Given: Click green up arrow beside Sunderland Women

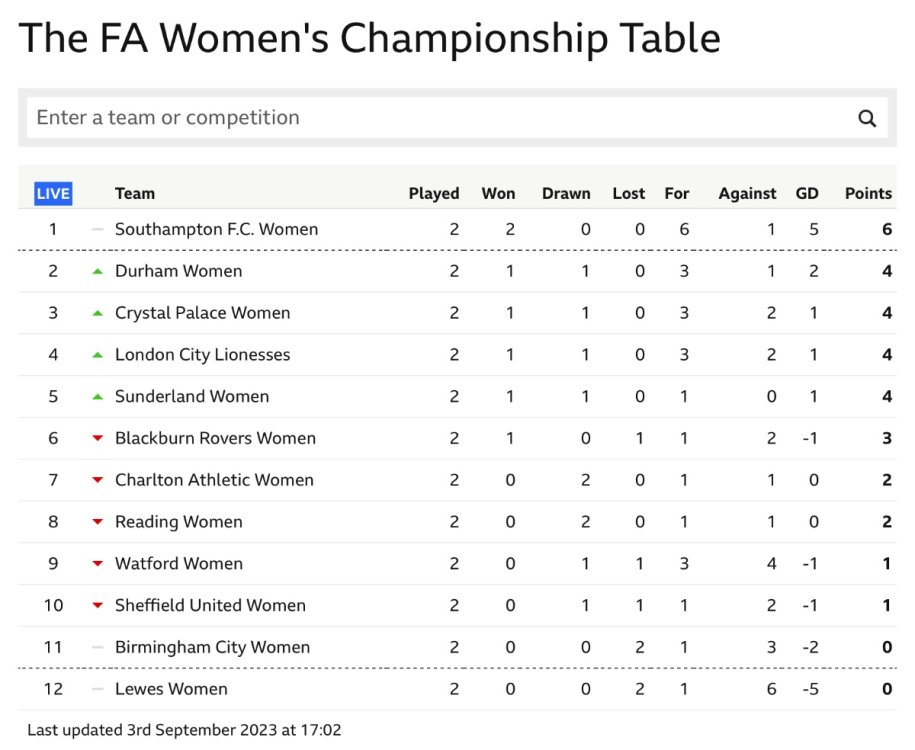Looking at the screenshot, I should click(98, 397).
